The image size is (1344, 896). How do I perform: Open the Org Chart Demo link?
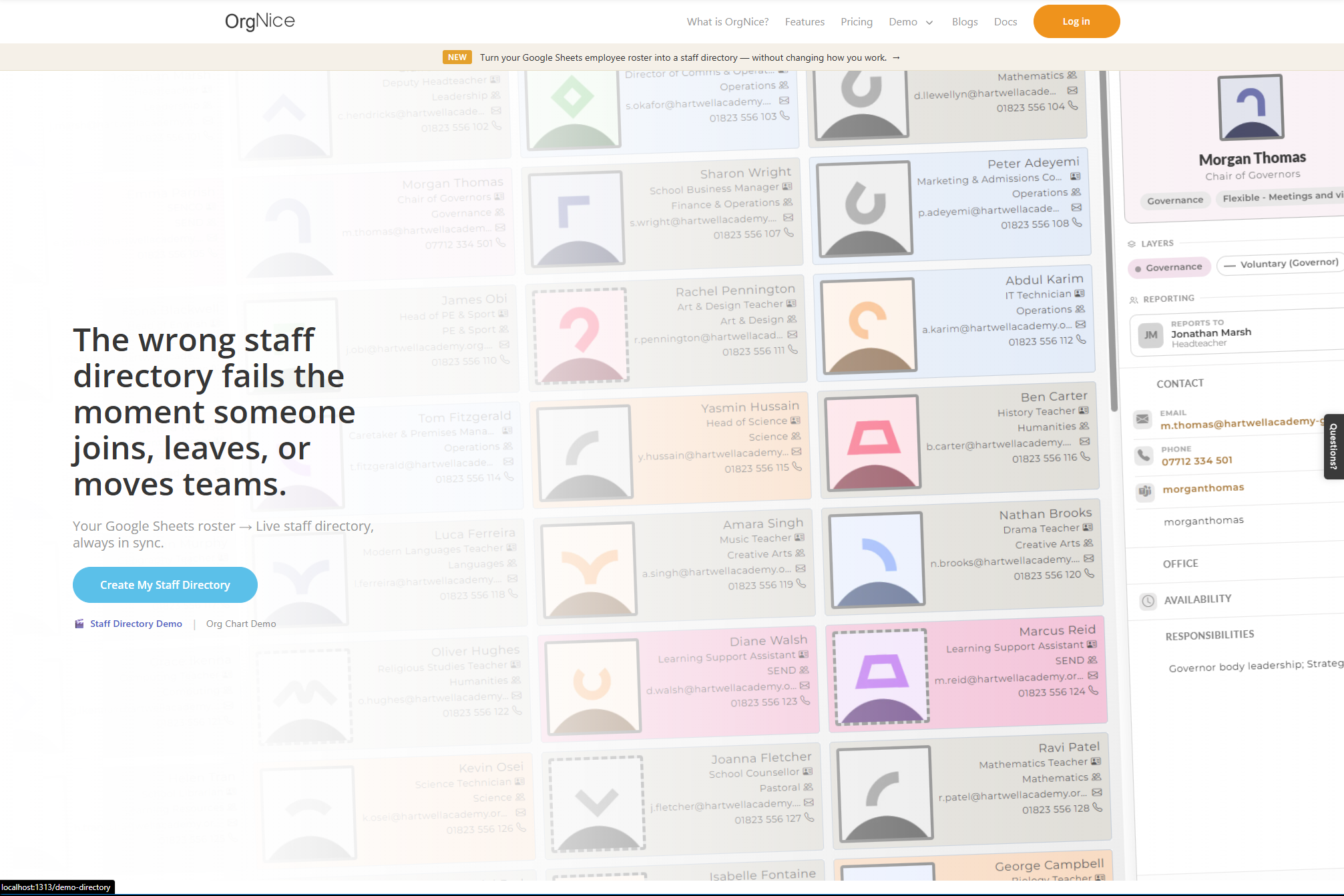coord(241,624)
